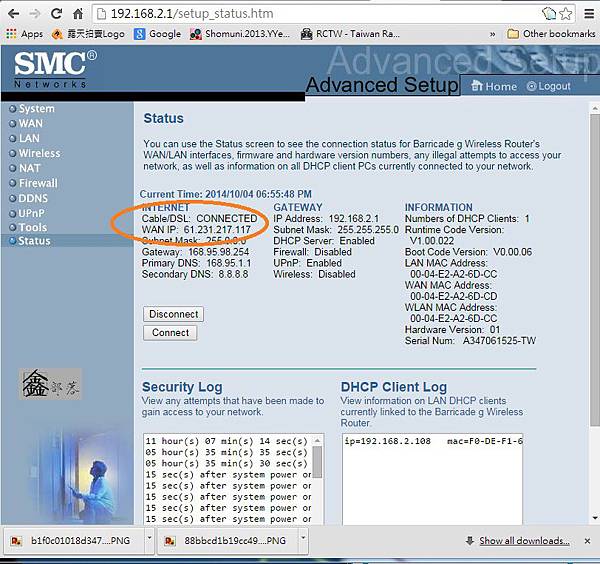Click the Current Time text
Screen dimensions: 600x564
[x=226, y=194]
